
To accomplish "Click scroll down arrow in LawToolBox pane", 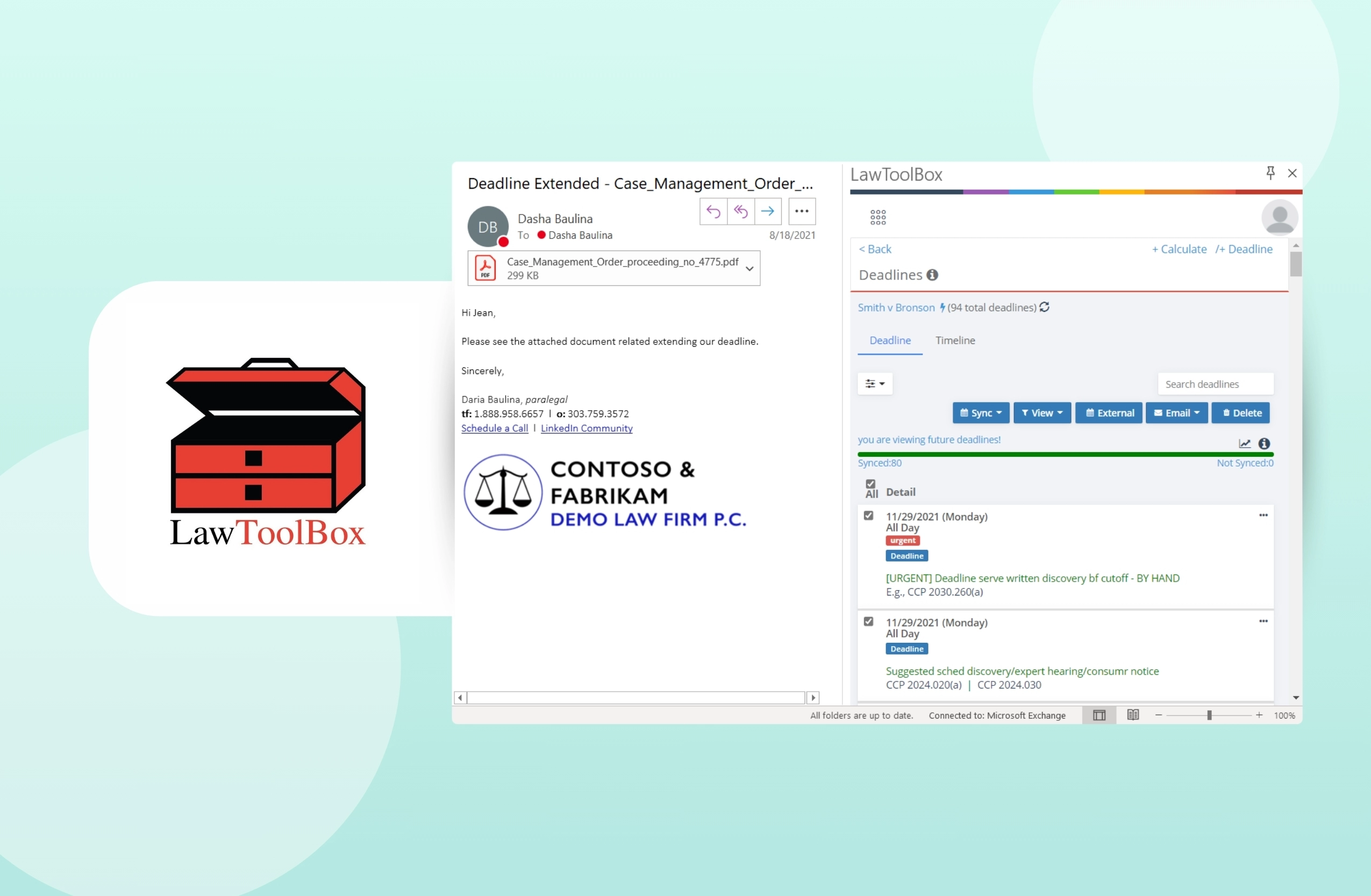I will point(1296,698).
